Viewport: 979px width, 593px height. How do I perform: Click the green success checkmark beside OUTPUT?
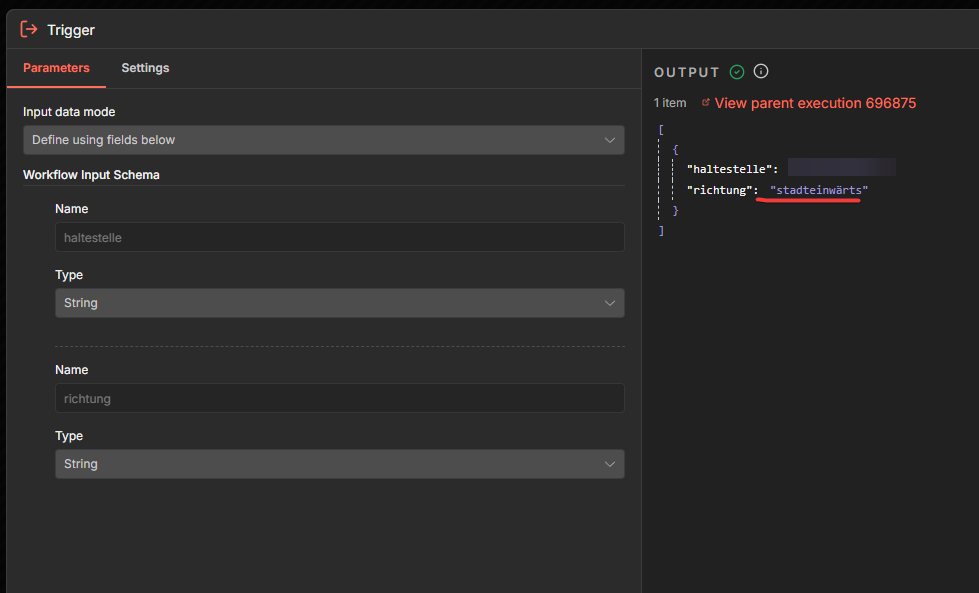pyautogui.click(x=737, y=72)
